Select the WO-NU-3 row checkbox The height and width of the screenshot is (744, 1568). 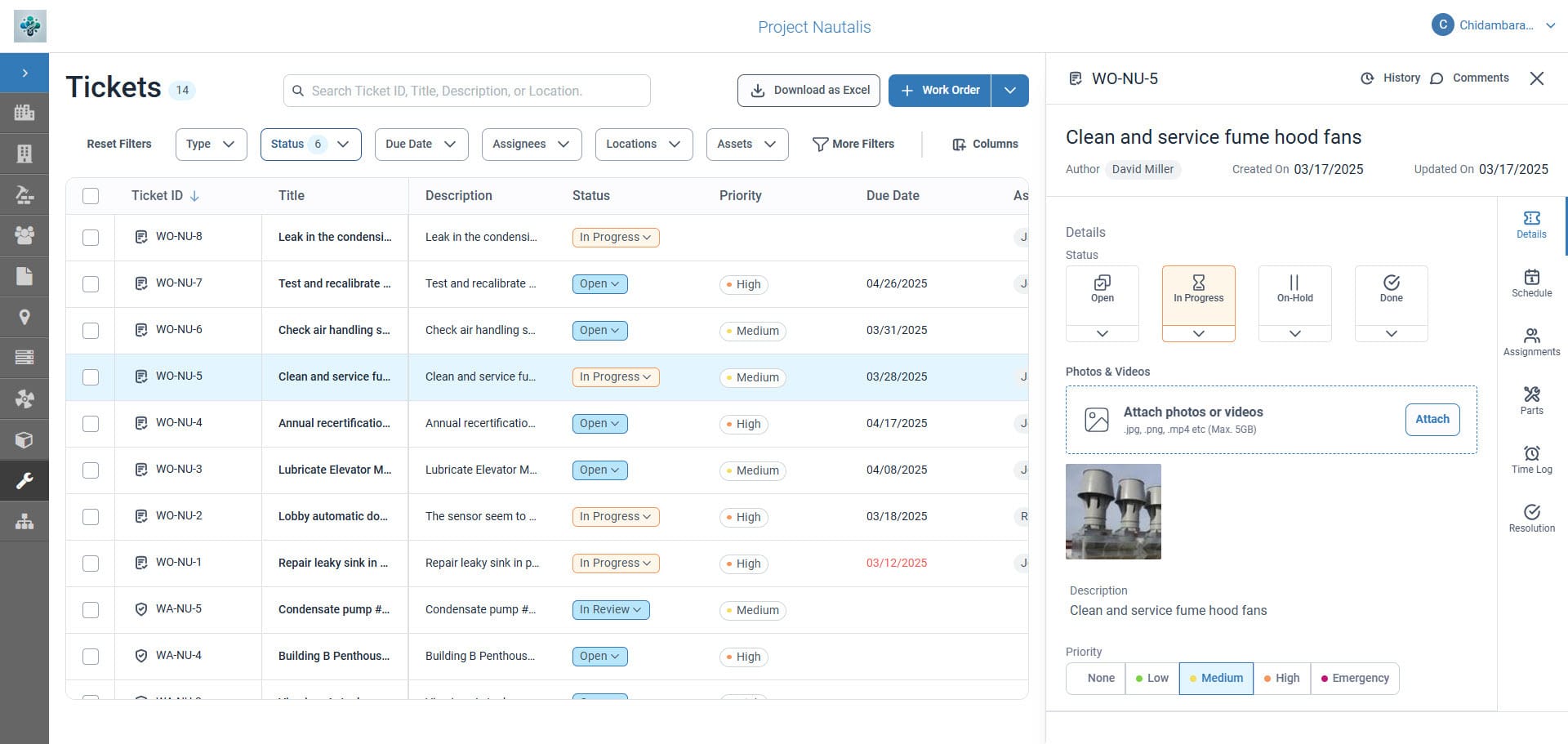(x=91, y=470)
